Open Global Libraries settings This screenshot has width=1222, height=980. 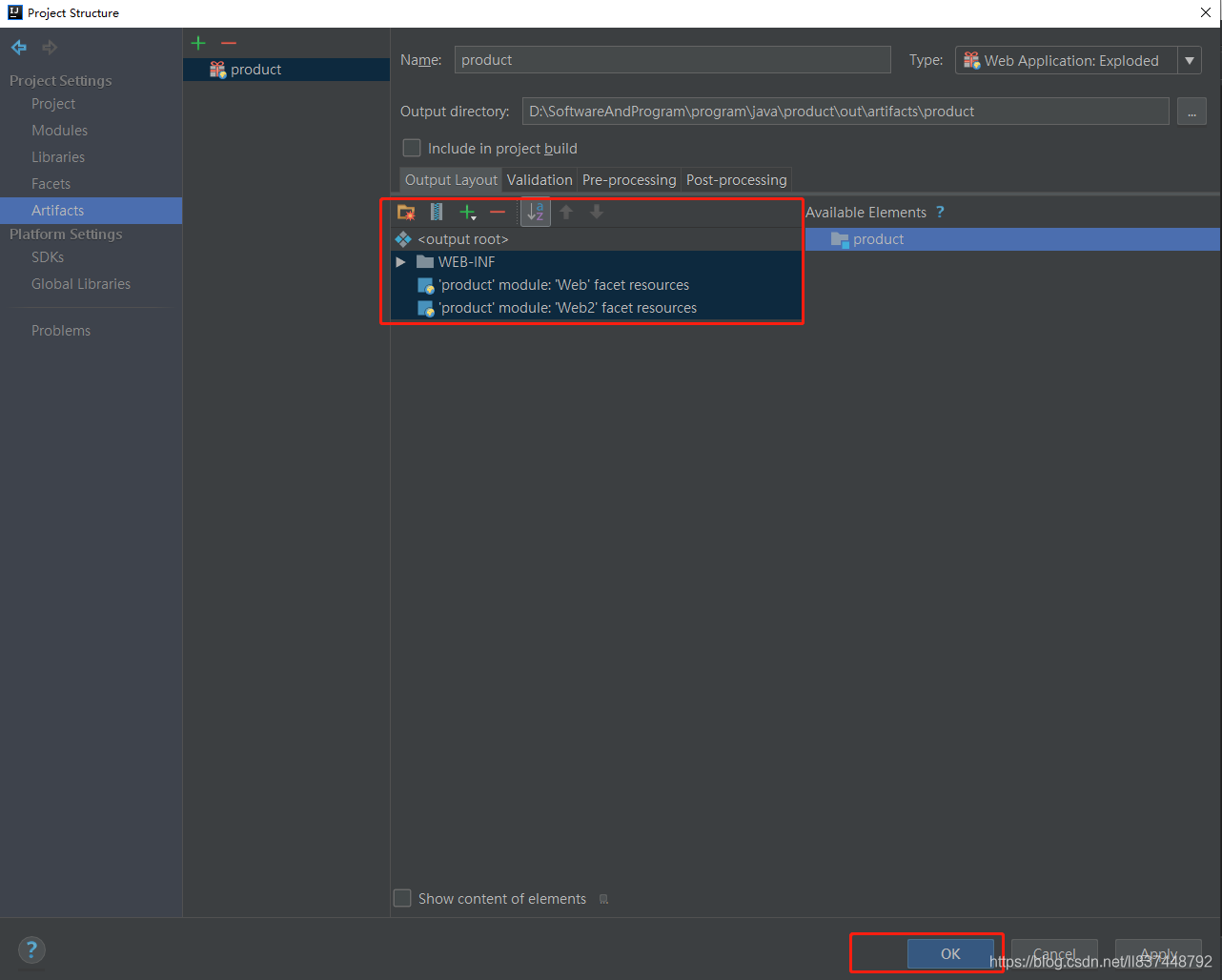coord(81,284)
